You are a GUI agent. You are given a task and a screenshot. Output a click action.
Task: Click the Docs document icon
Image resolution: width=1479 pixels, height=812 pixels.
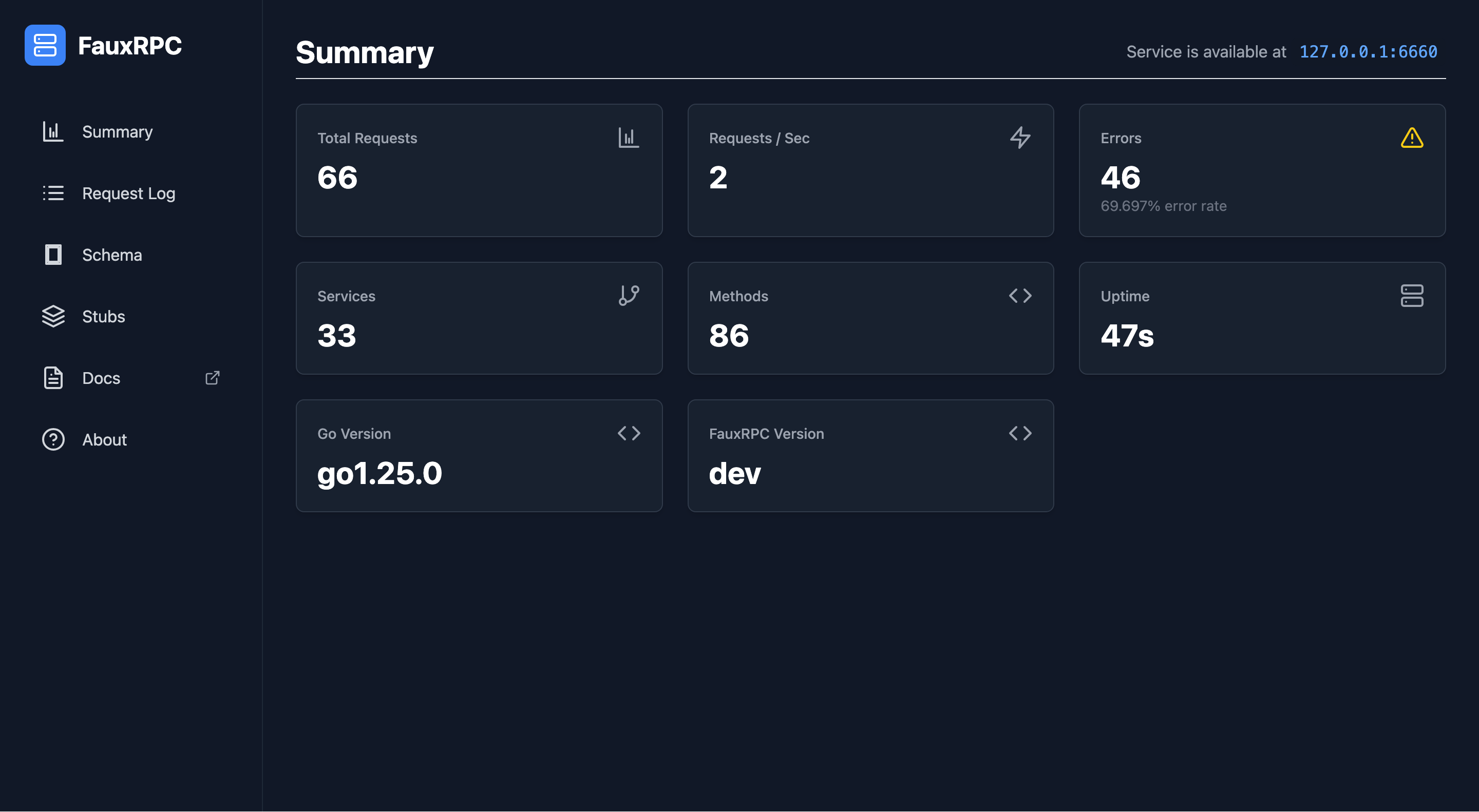[x=53, y=378]
